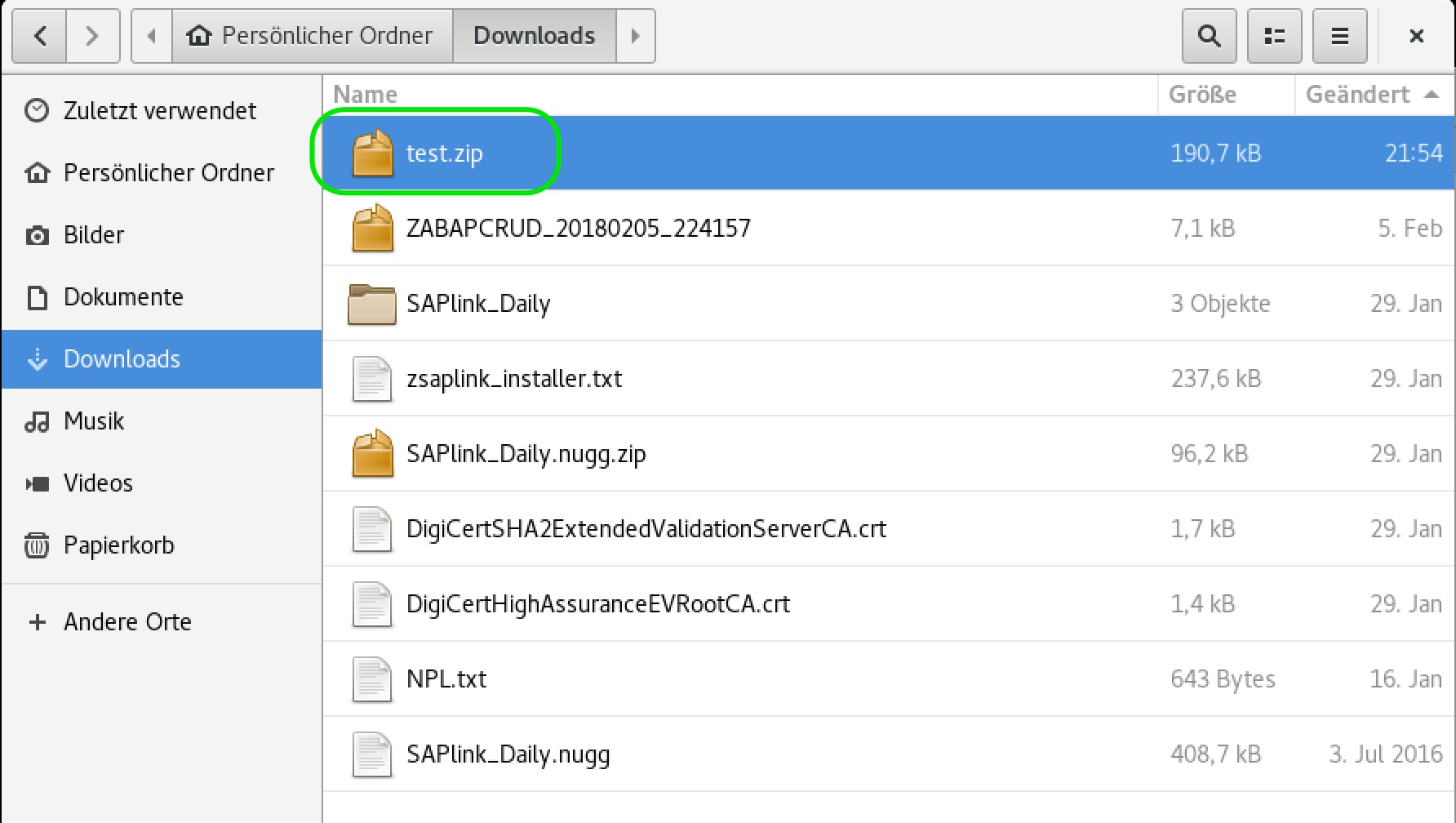Click the Videos sidebar icon
Image resolution: width=1456 pixels, height=823 pixels.
tap(38, 483)
